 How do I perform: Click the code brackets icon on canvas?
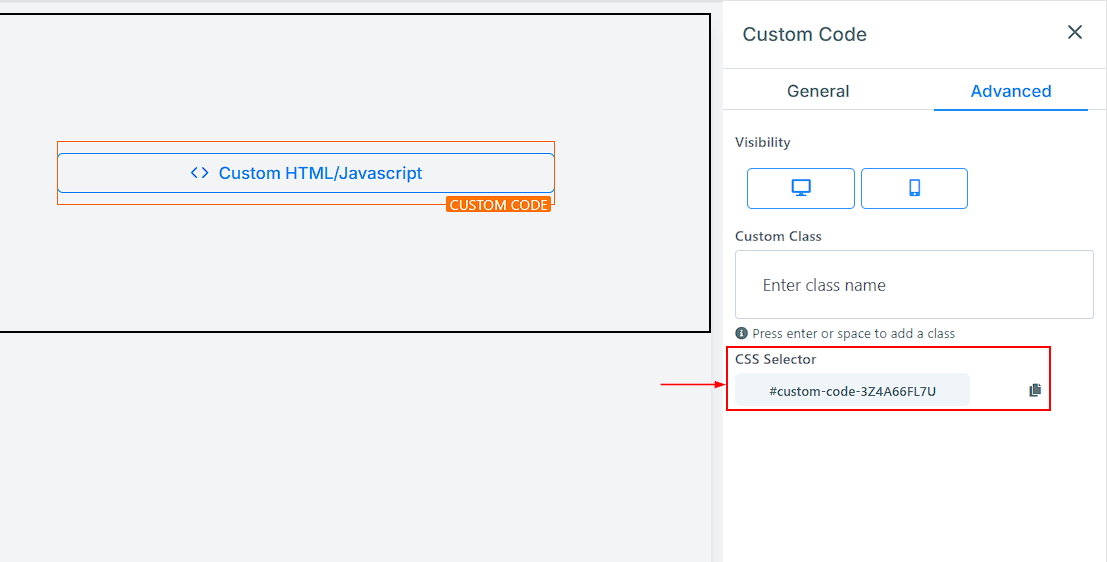(200, 173)
